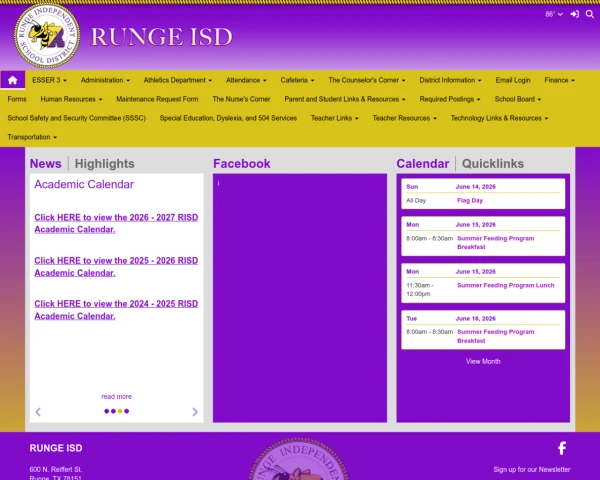
Task: Click the RUNGE ISD footer heading
Action: [56, 448]
